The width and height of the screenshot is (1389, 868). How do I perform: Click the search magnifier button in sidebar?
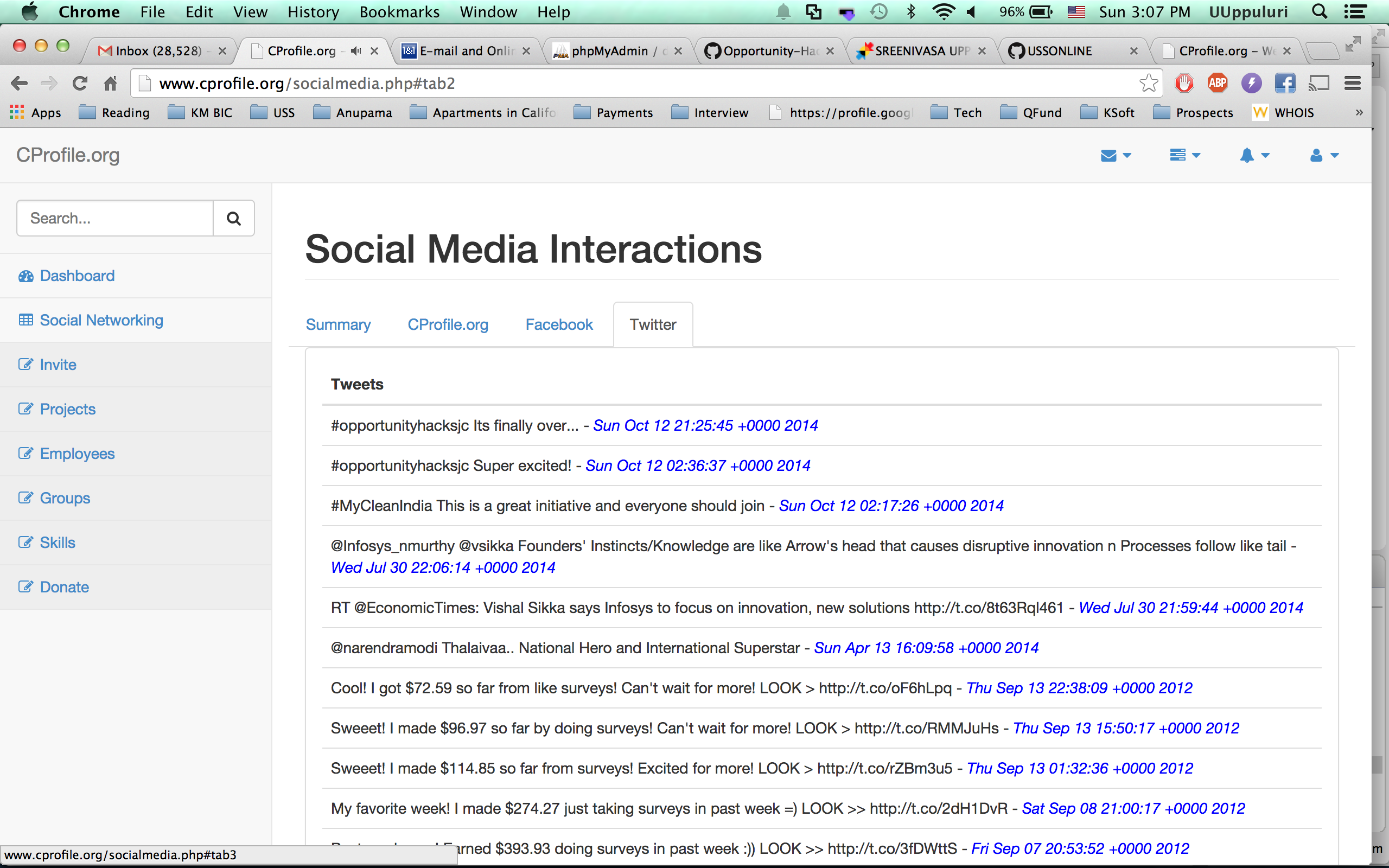[x=233, y=218]
